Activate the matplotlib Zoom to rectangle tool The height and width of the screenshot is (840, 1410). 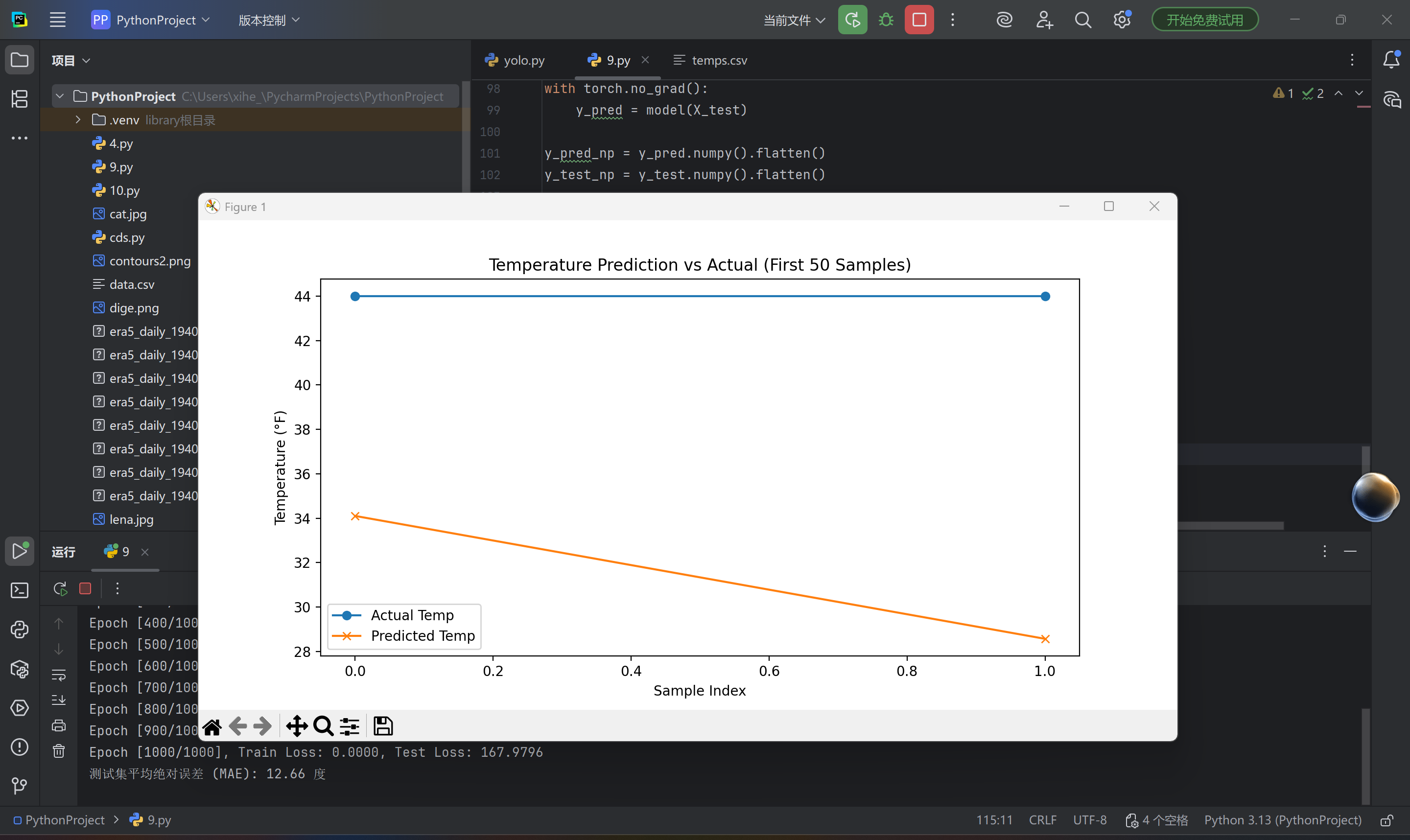point(323,726)
